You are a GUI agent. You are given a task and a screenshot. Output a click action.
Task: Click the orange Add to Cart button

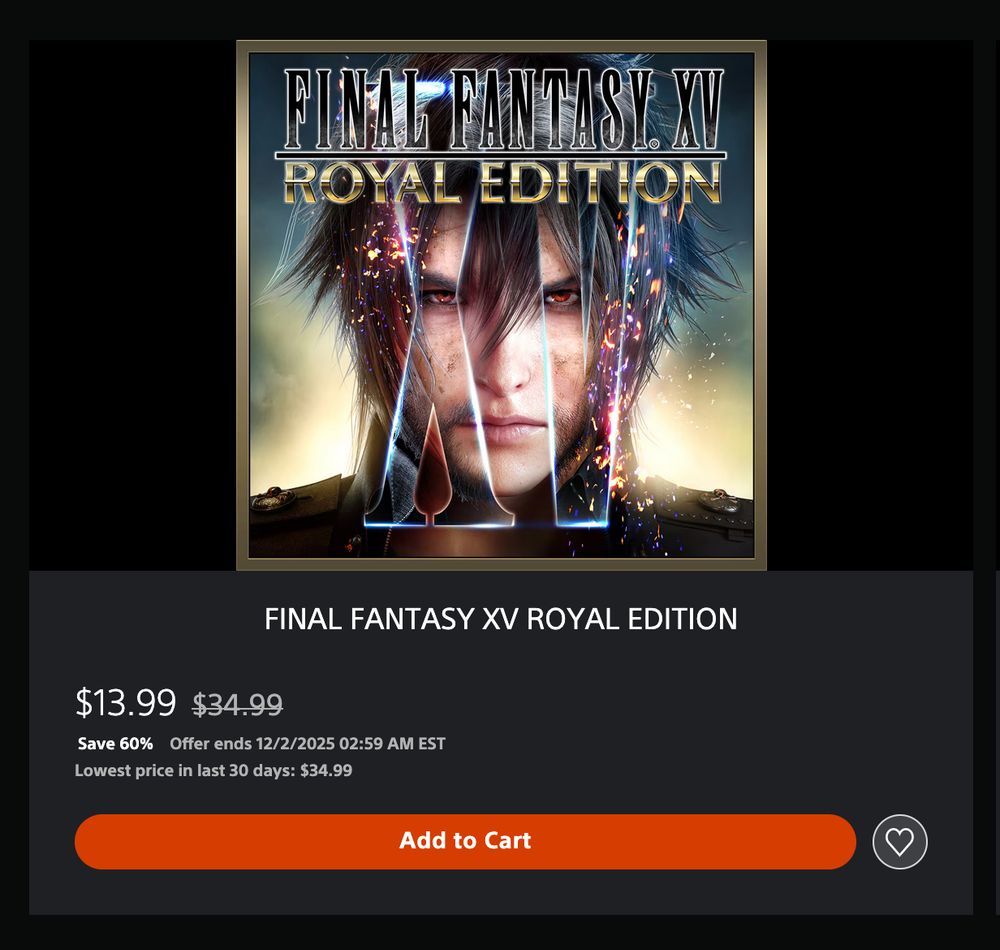[x=465, y=841]
